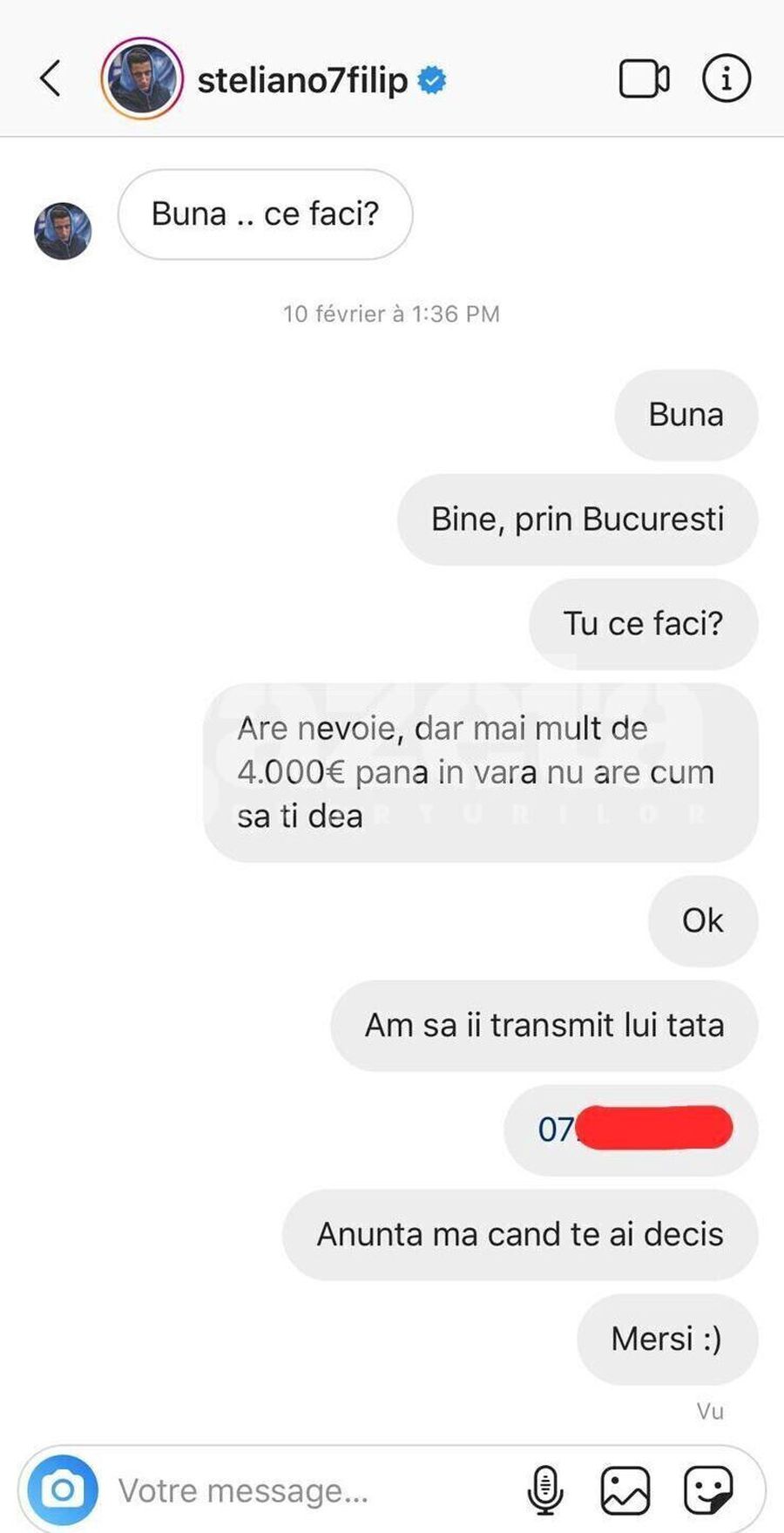This screenshot has width=784, height=1533.
Task: Record a voice message with the microphone
Action: (545, 1489)
